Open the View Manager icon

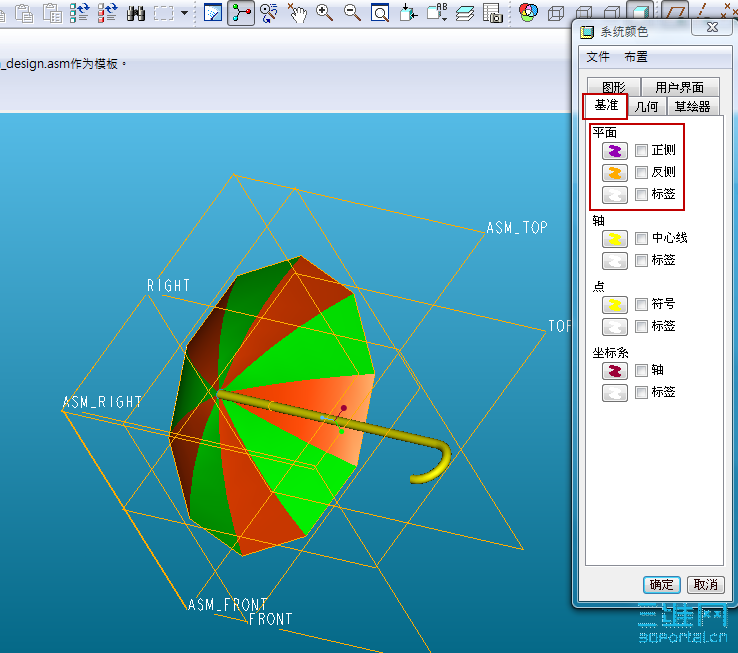(493, 13)
